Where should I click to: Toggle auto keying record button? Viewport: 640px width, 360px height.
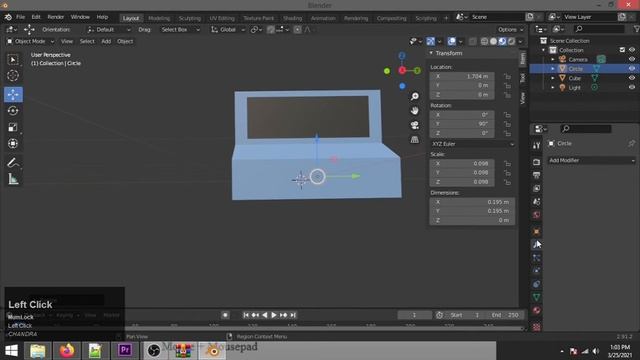pos(225,315)
